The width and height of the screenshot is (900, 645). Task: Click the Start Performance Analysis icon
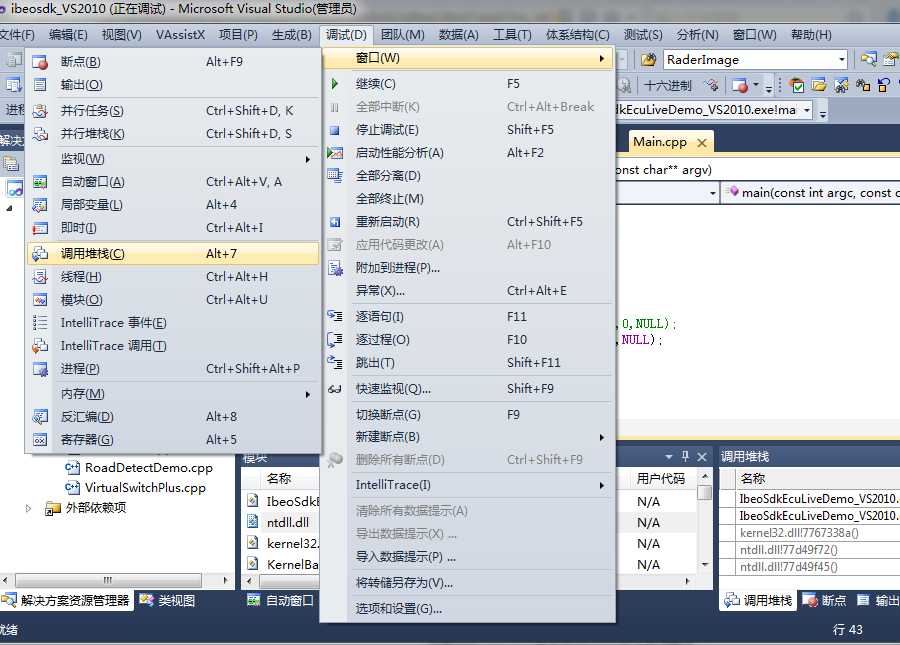[335, 153]
